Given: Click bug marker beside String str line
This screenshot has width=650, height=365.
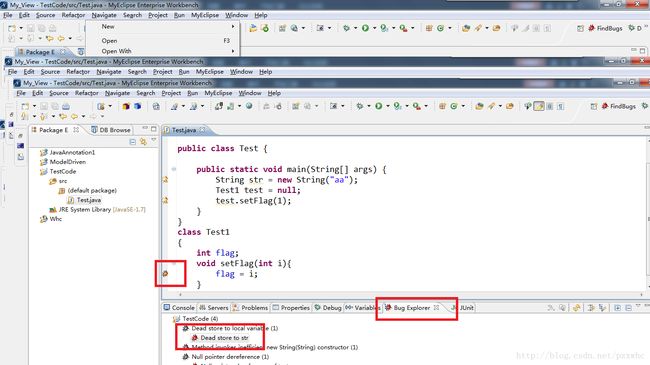Looking at the screenshot, I should coord(165,180).
